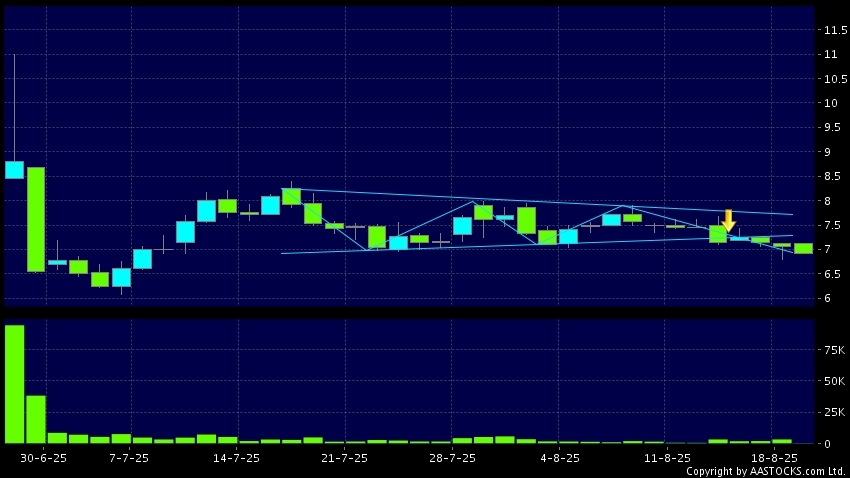
Task: Select the 7-7-25 date label
Action: coord(129,458)
